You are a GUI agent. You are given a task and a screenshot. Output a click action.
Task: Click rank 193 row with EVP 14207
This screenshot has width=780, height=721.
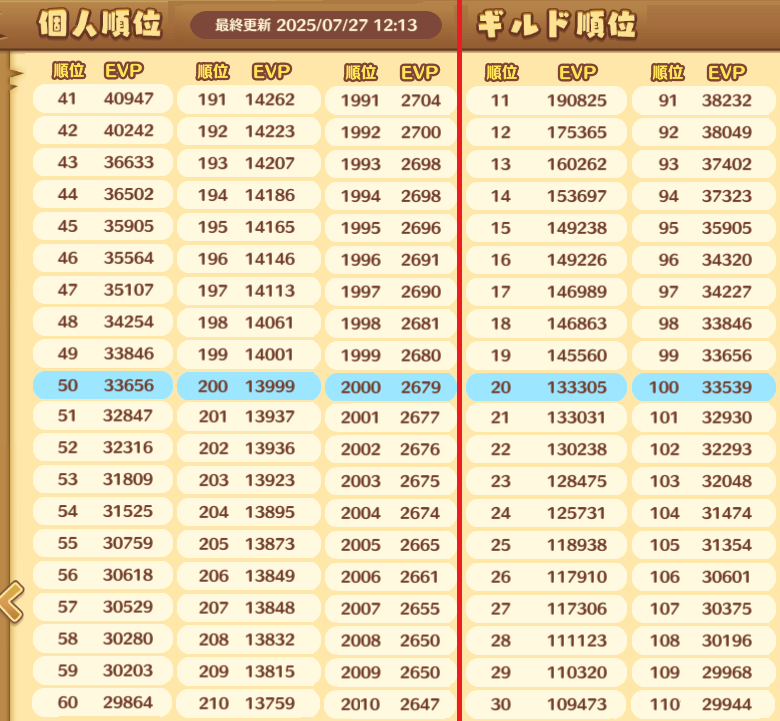pos(249,163)
